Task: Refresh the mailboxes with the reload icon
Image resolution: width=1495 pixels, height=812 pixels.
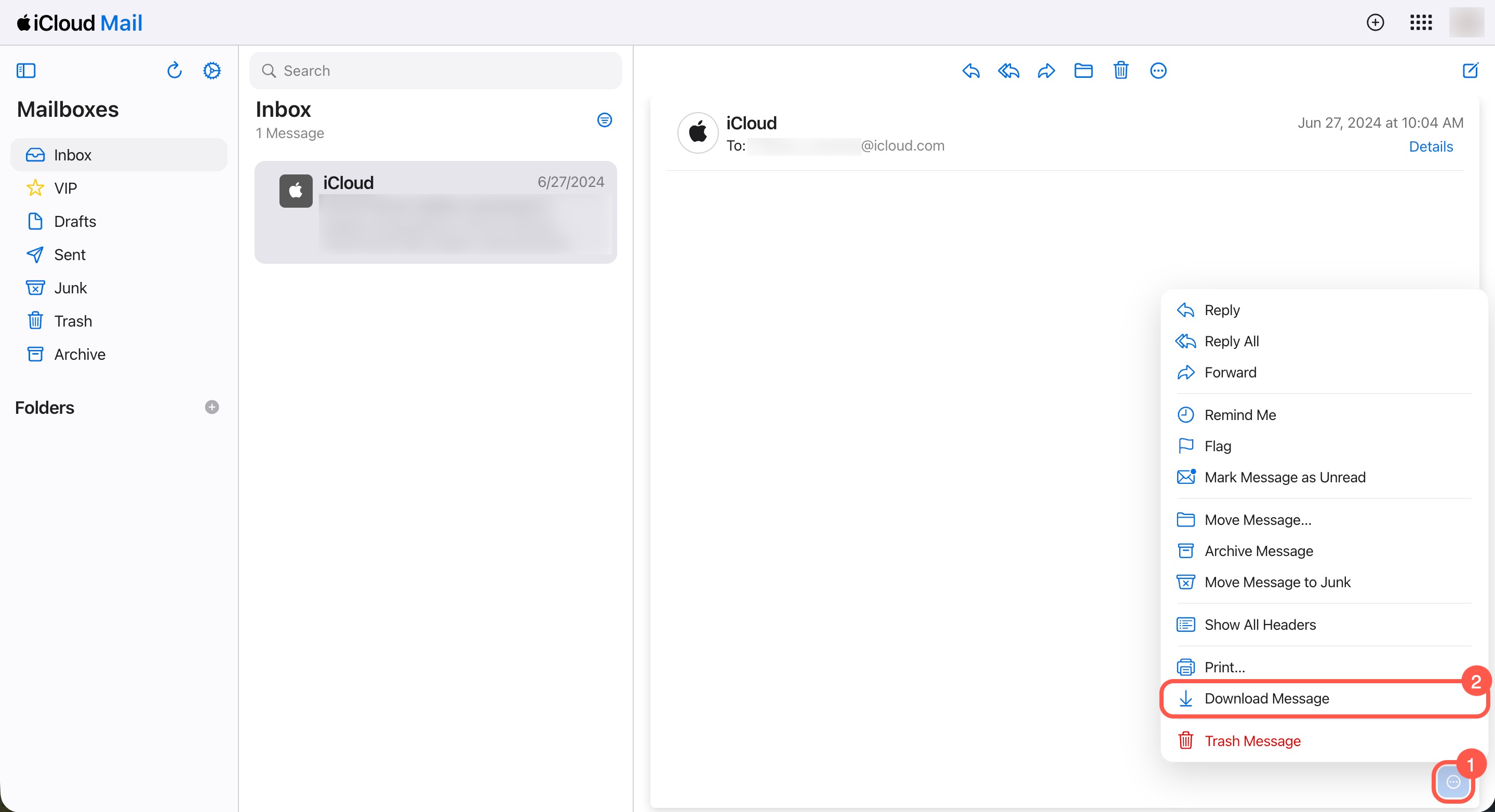Action: point(174,71)
